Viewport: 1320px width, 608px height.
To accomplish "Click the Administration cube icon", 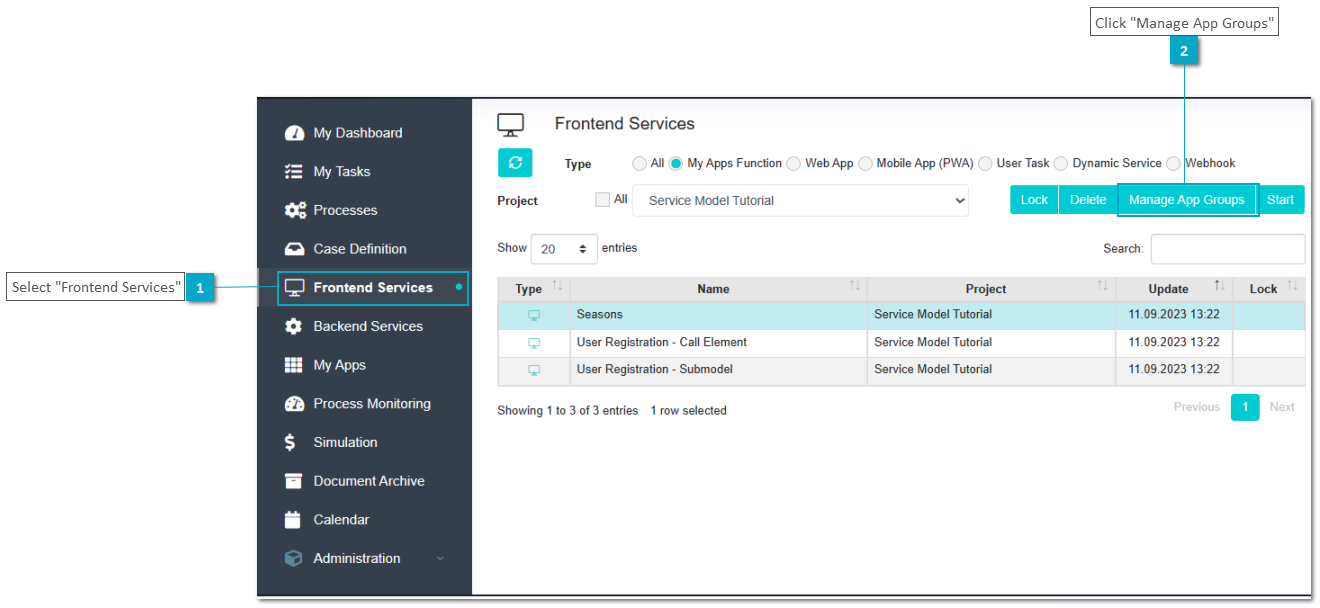I will (x=293, y=559).
